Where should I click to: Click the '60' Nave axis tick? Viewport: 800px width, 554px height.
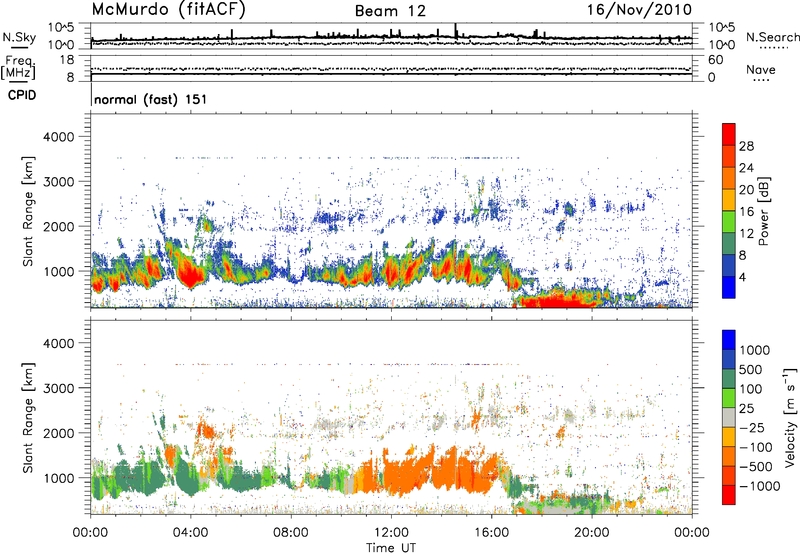tap(716, 60)
